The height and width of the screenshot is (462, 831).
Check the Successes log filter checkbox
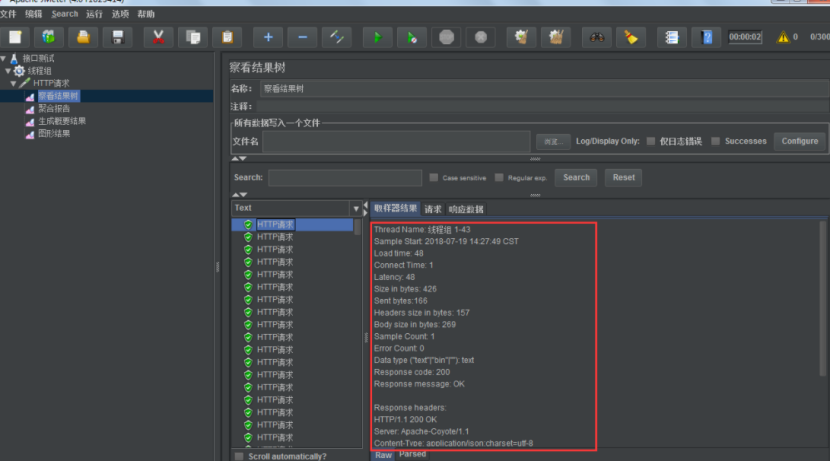[x=715, y=142]
